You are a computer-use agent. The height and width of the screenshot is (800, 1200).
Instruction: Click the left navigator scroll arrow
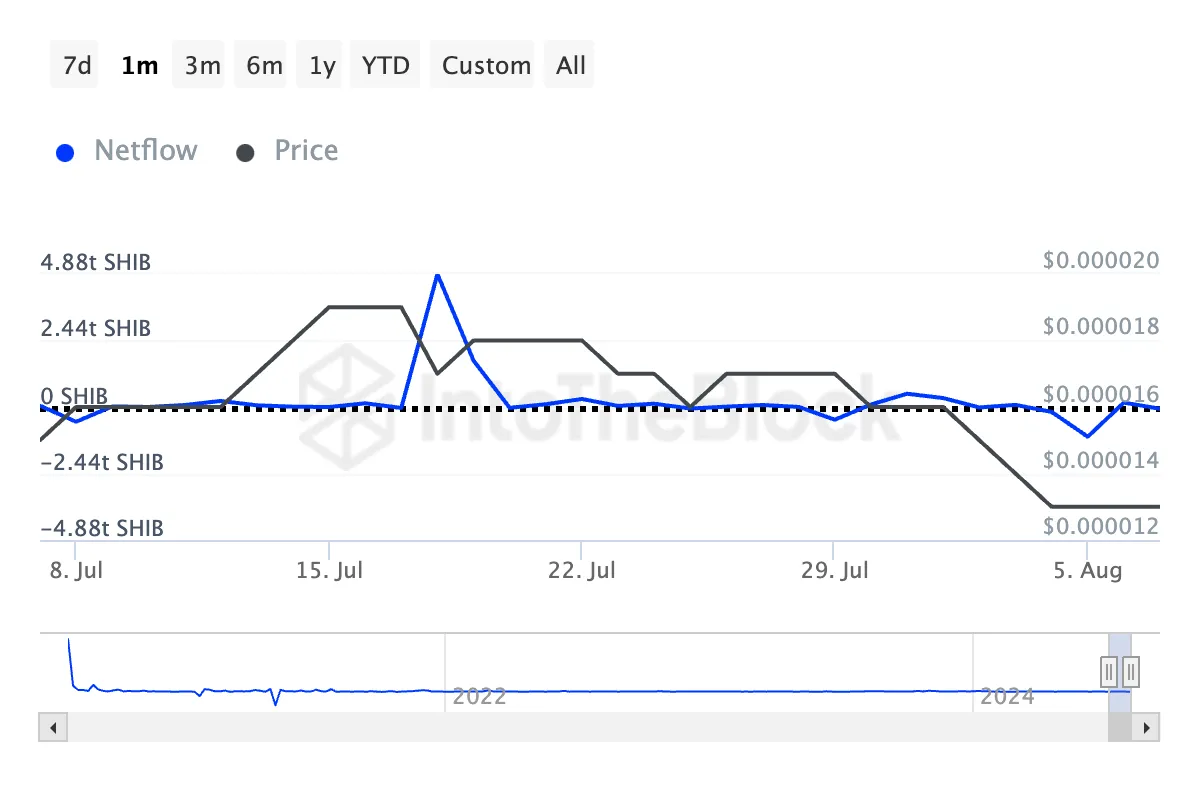pyautogui.click(x=53, y=727)
